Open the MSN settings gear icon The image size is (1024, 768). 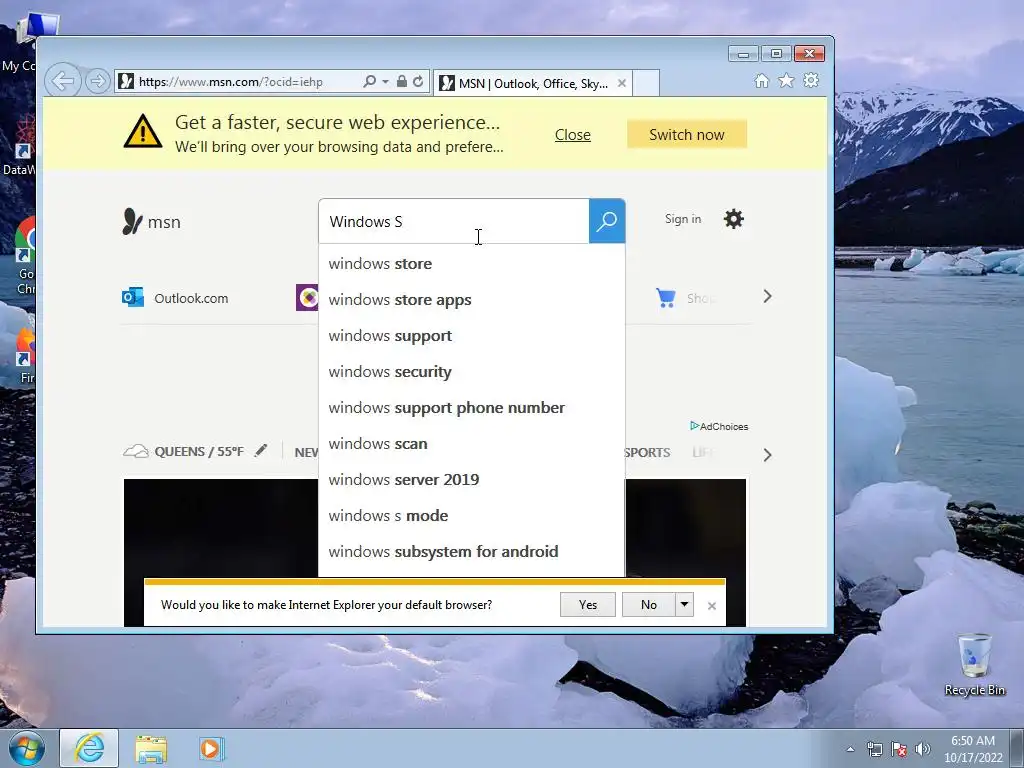[x=733, y=219]
